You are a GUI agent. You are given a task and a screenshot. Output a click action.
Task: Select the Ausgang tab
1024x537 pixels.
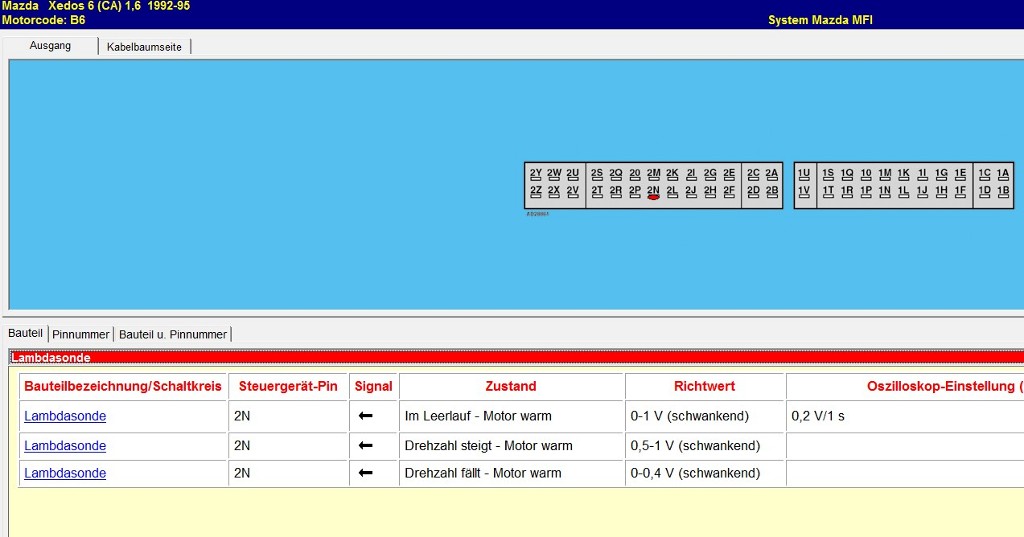[50, 46]
